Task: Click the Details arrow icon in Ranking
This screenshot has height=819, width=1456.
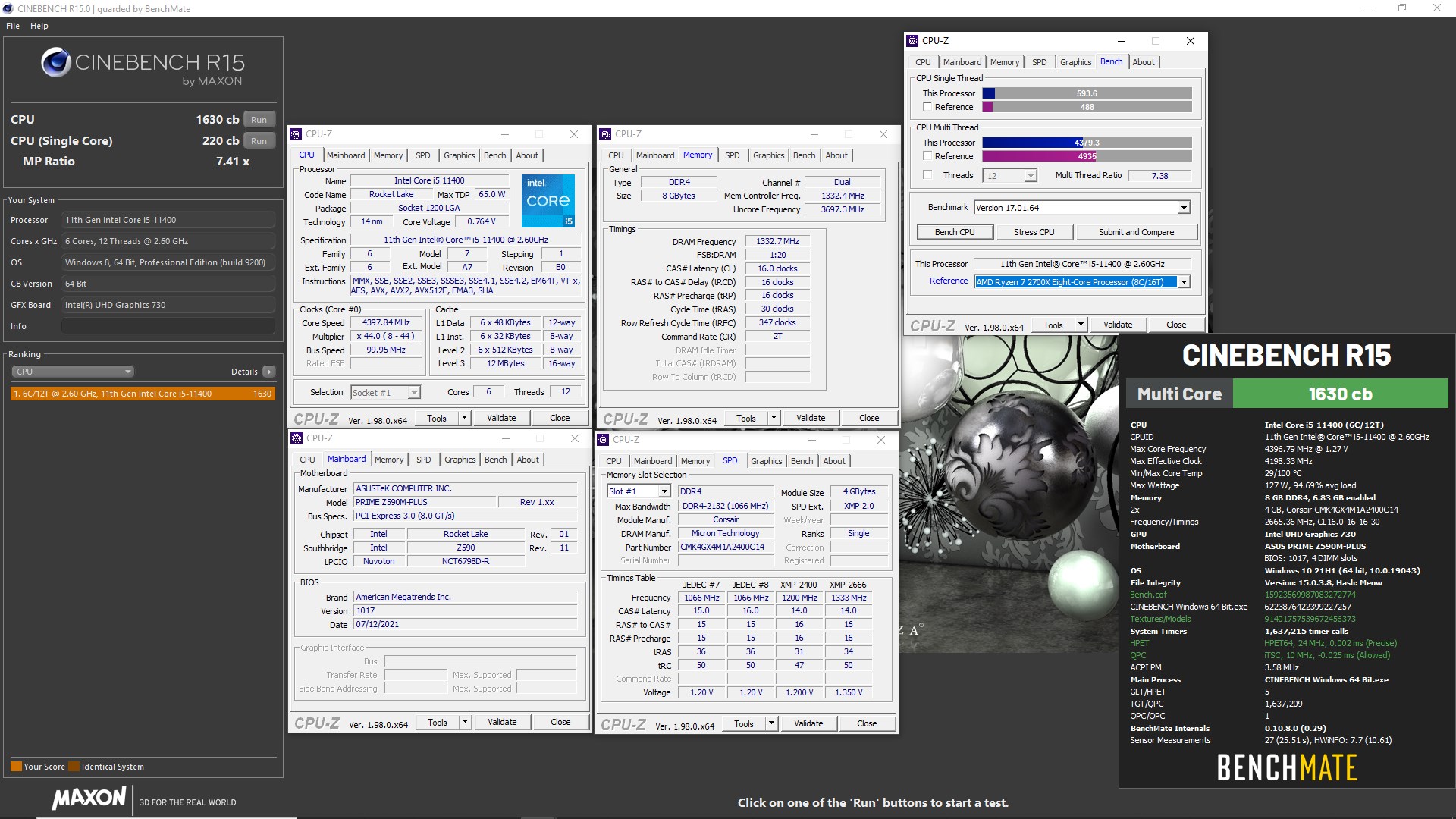Action: 268,372
